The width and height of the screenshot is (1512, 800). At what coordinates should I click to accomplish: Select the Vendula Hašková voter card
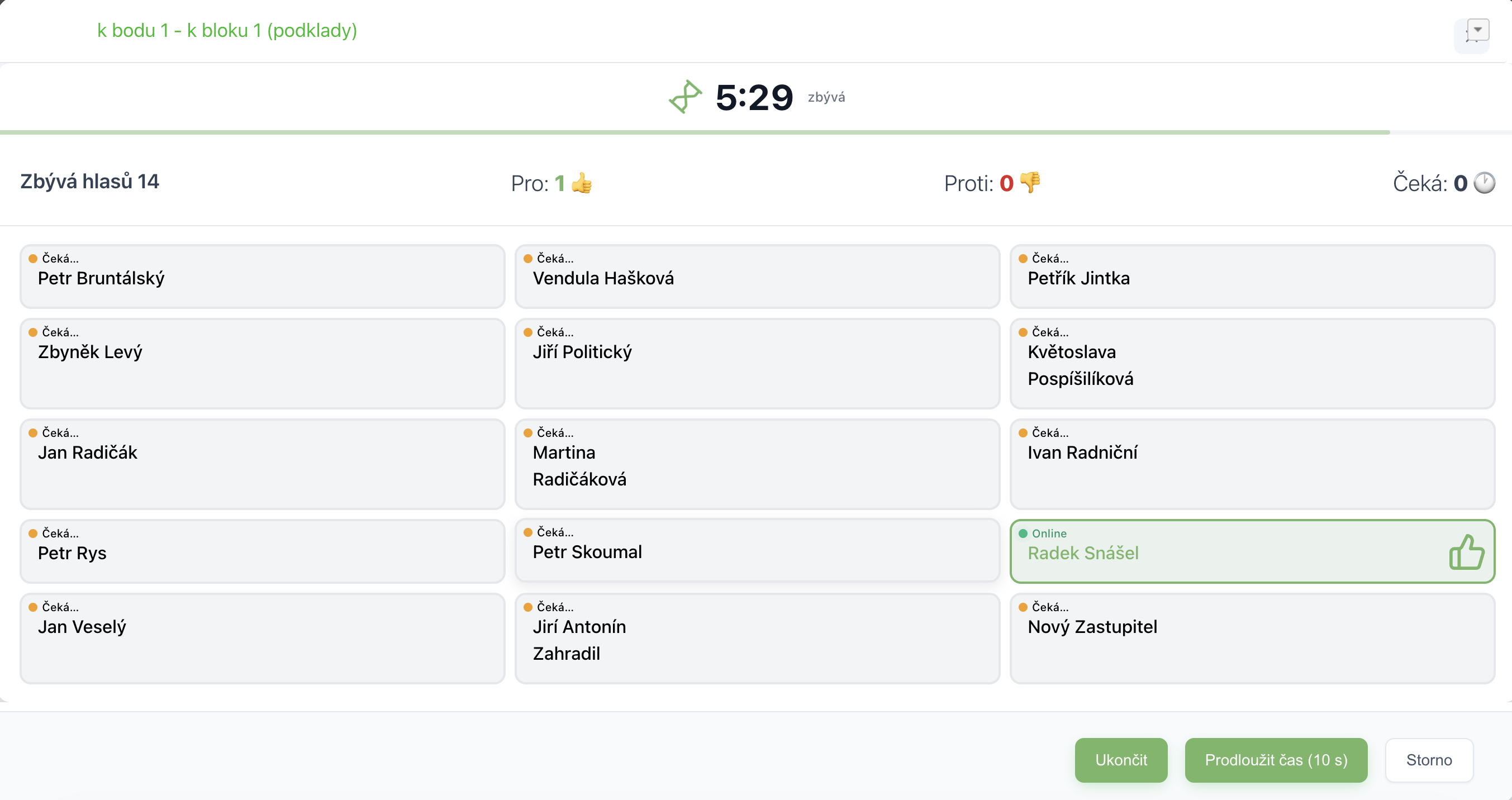(x=757, y=277)
